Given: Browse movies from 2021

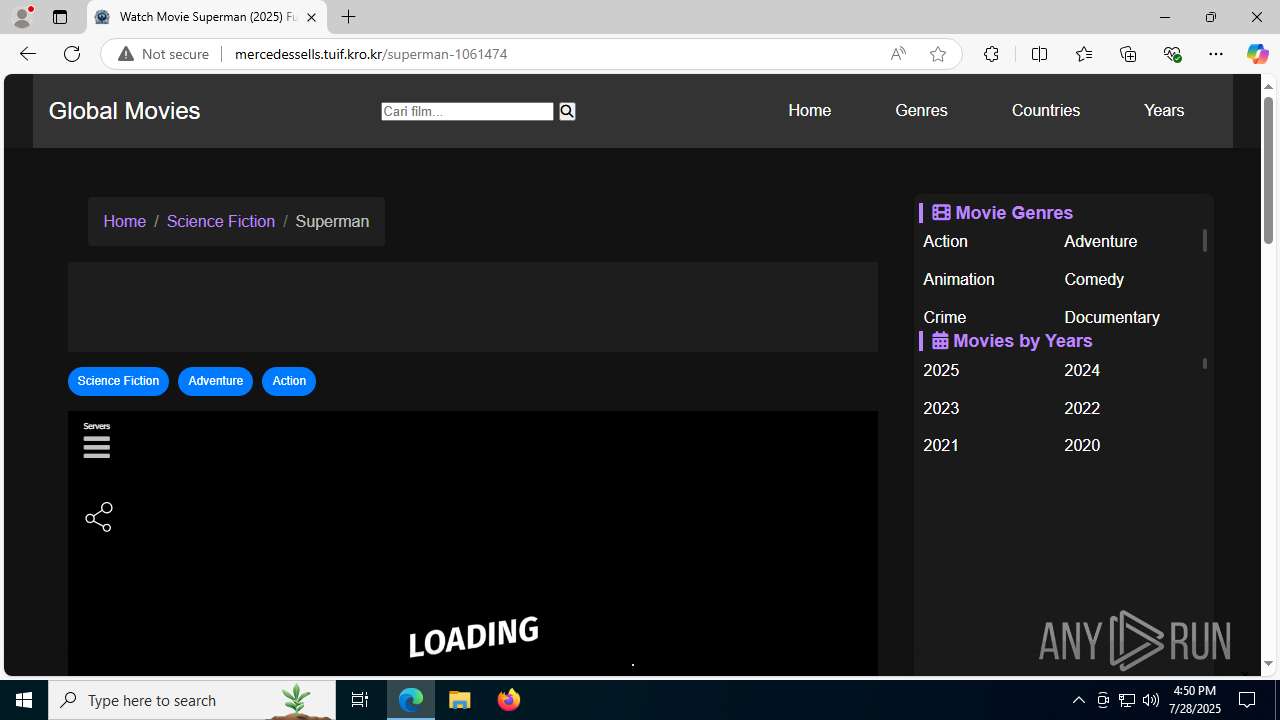Looking at the screenshot, I should 941,445.
